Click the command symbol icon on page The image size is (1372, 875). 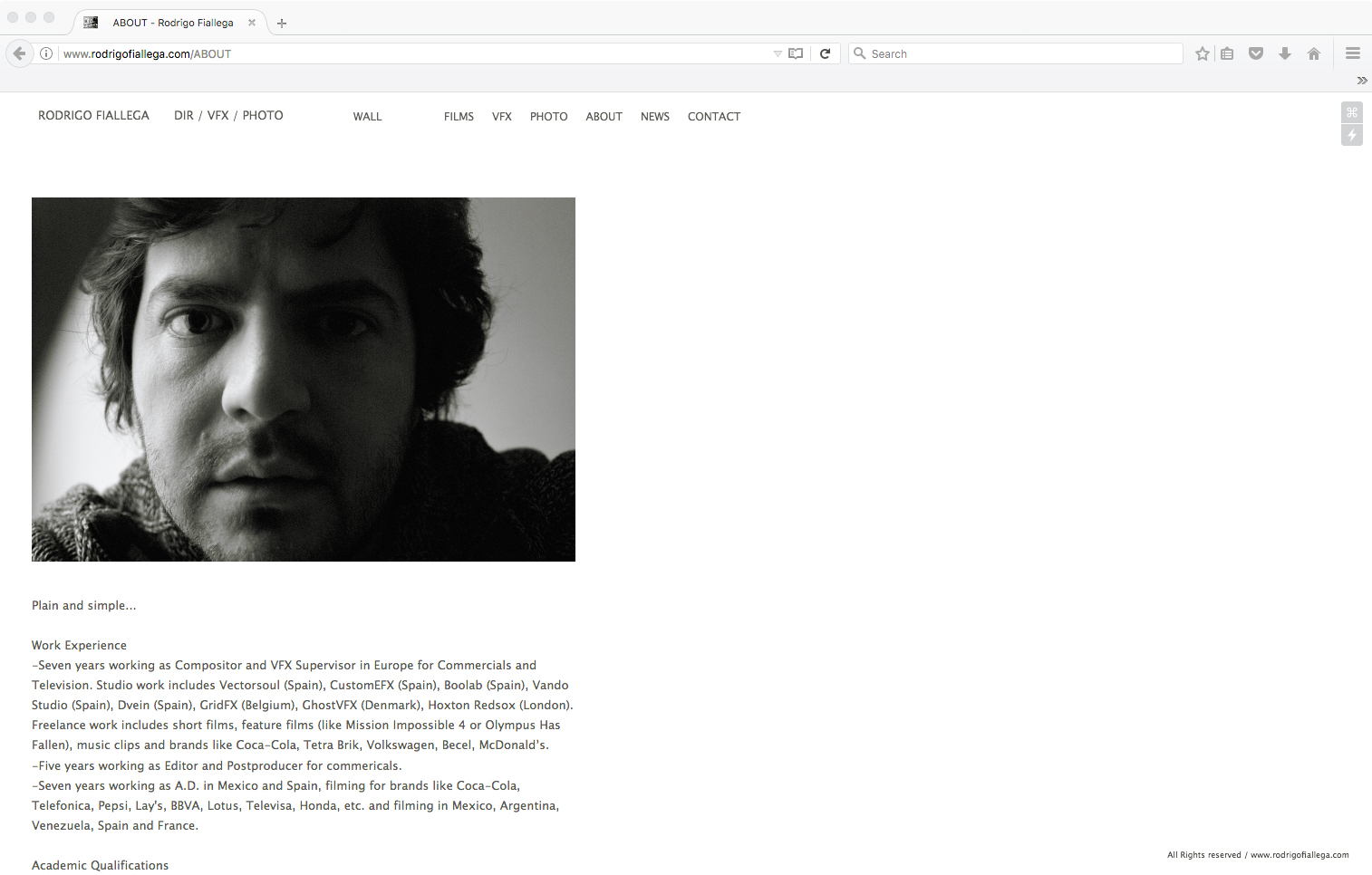pos(1352,112)
